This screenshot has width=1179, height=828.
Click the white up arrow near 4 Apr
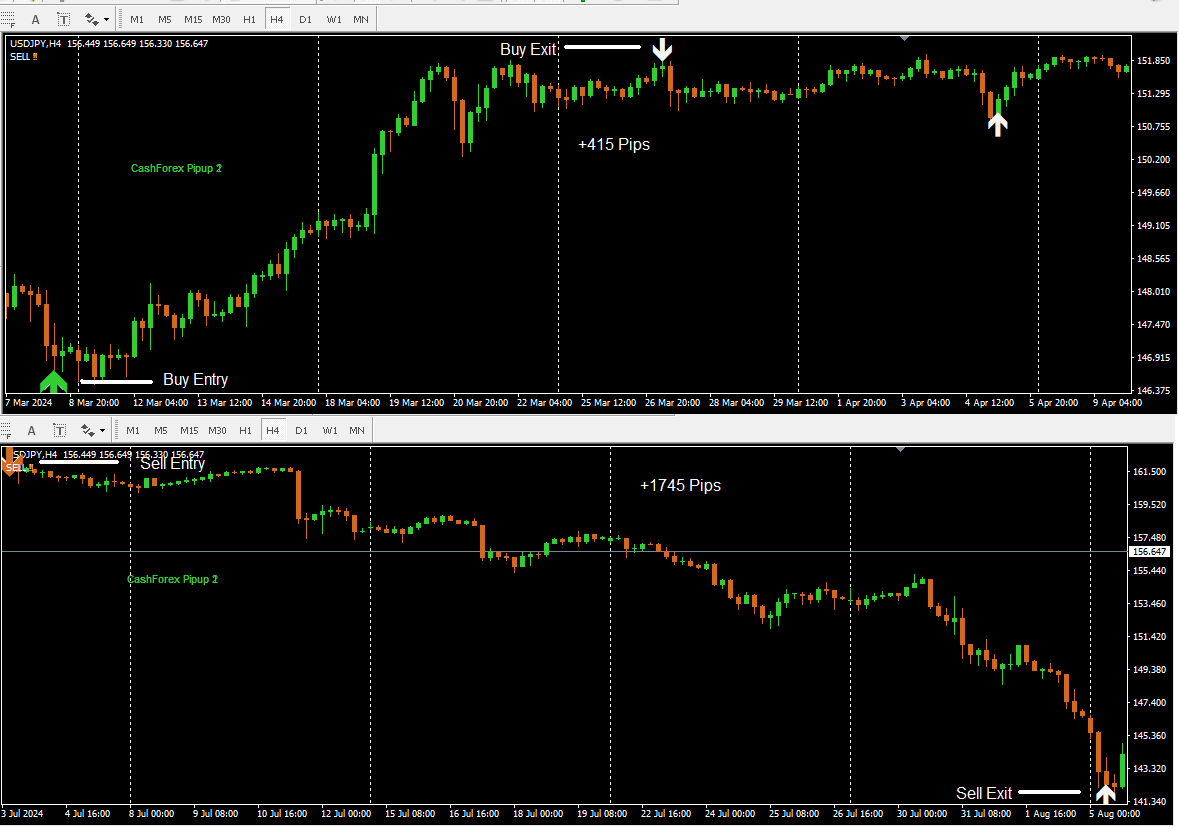997,124
